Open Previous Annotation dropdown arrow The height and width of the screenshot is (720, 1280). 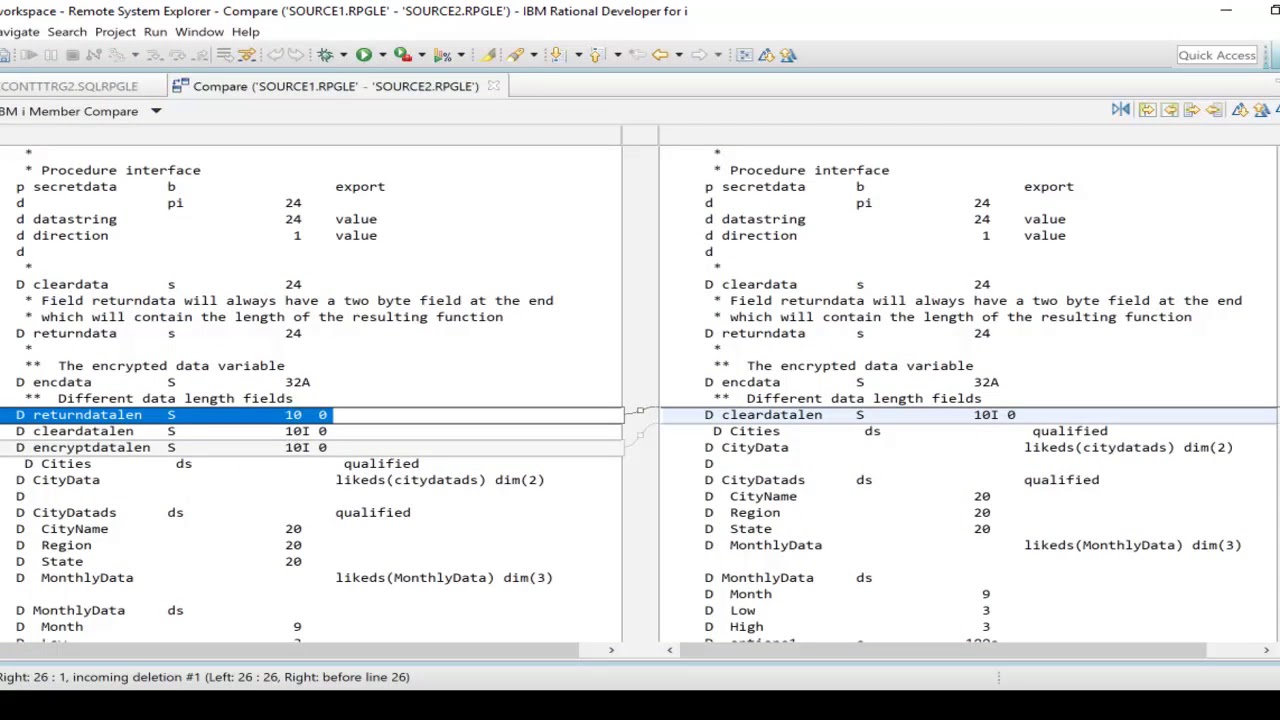(x=618, y=55)
